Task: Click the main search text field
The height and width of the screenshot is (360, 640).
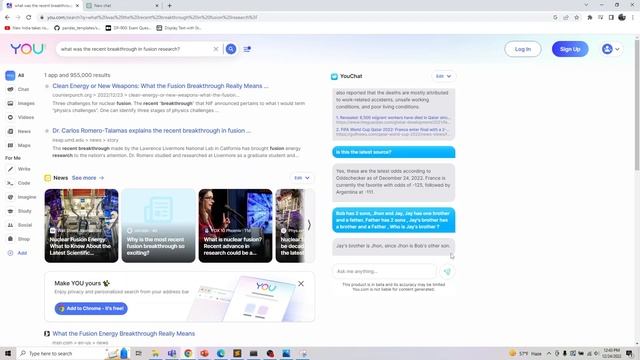Action: 135,49
